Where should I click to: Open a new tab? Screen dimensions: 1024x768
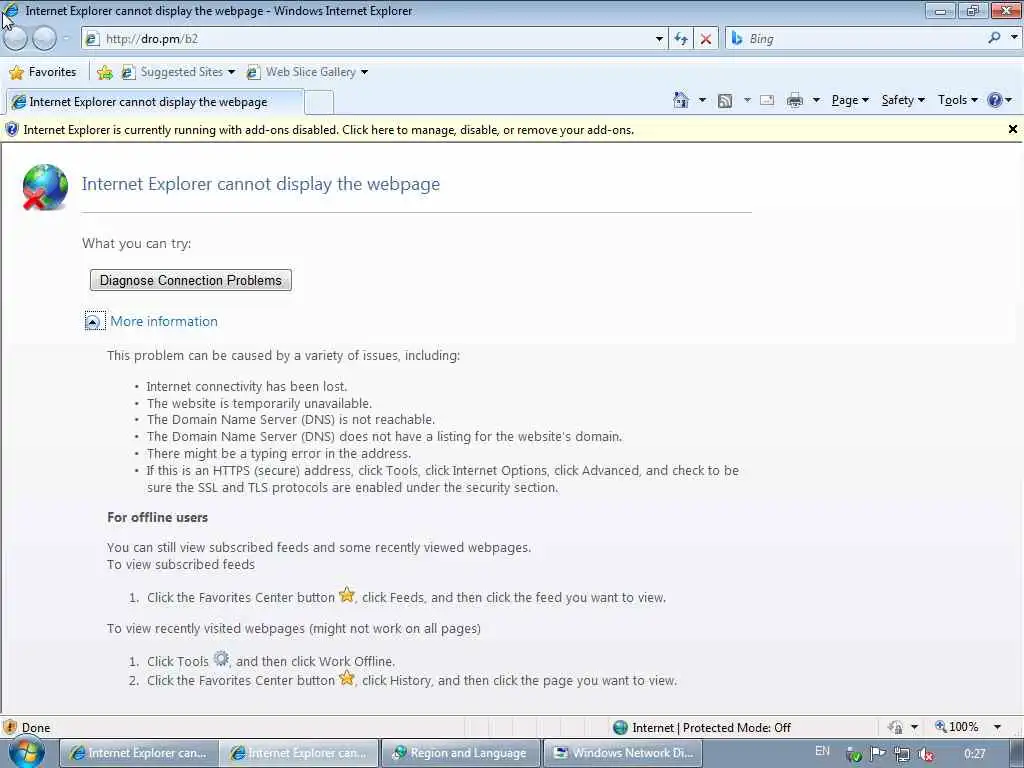coord(319,103)
